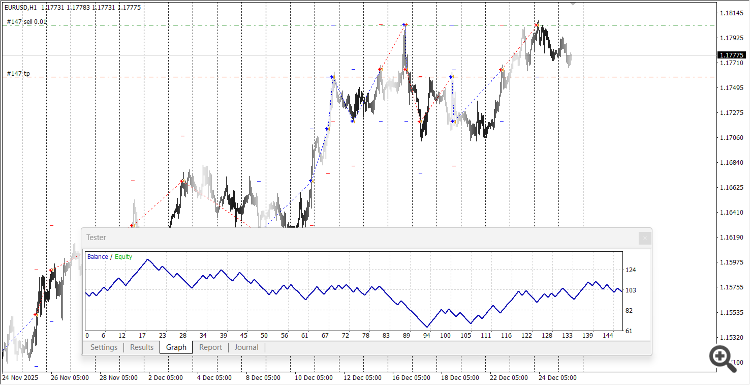Click the 8 Dec 05:00 time label
This screenshot has width=750, height=385.
tap(264, 378)
